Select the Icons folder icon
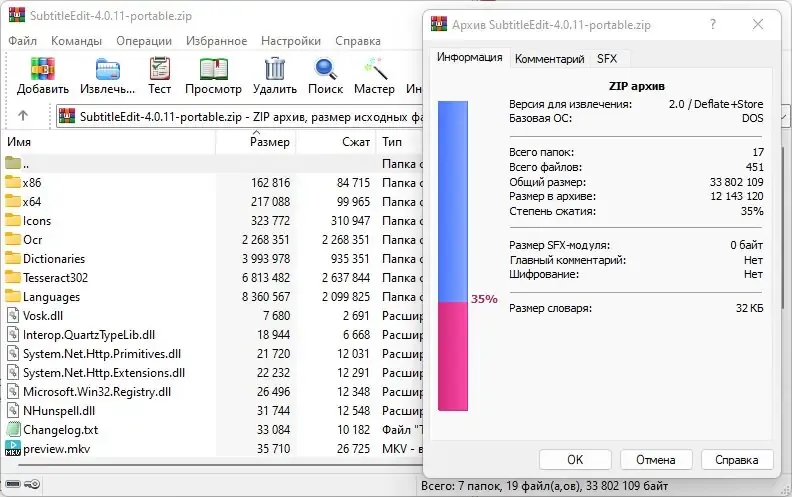This screenshot has height=497, width=792. pyautogui.click(x=13, y=220)
